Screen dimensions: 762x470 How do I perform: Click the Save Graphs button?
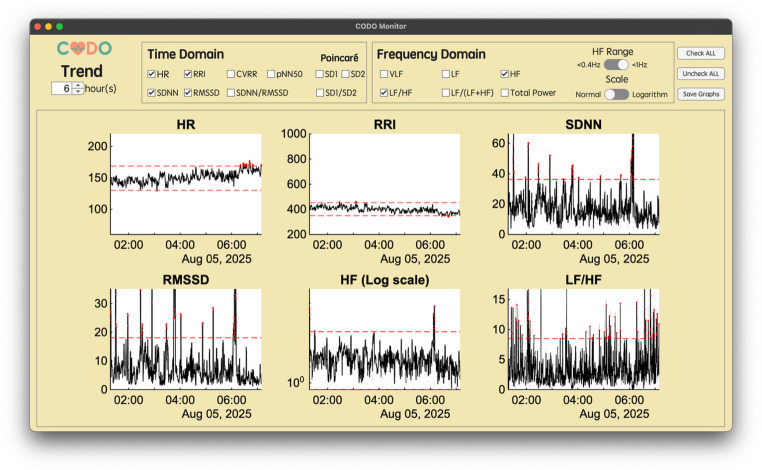point(700,94)
